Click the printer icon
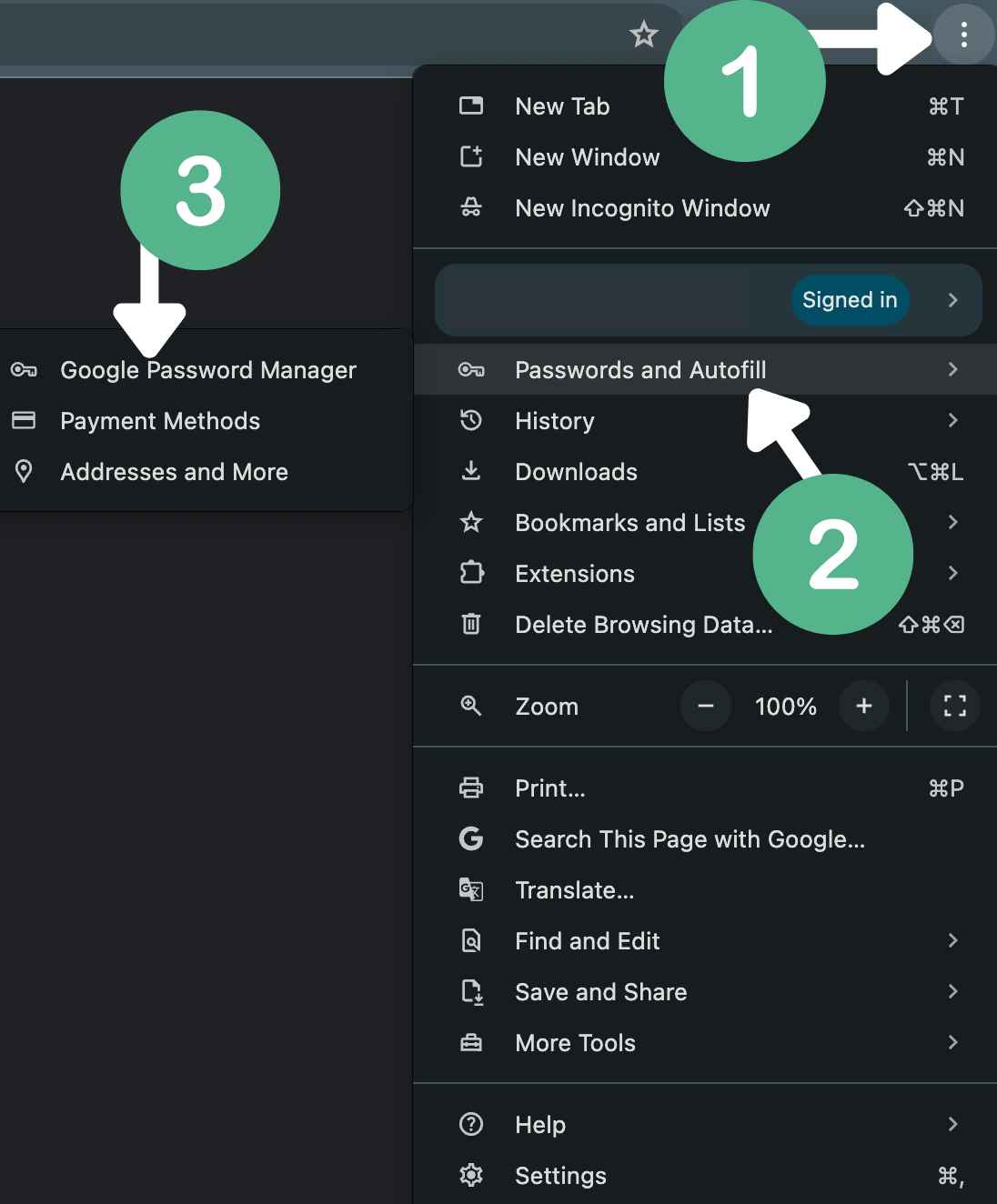The image size is (997, 1204). click(x=471, y=788)
